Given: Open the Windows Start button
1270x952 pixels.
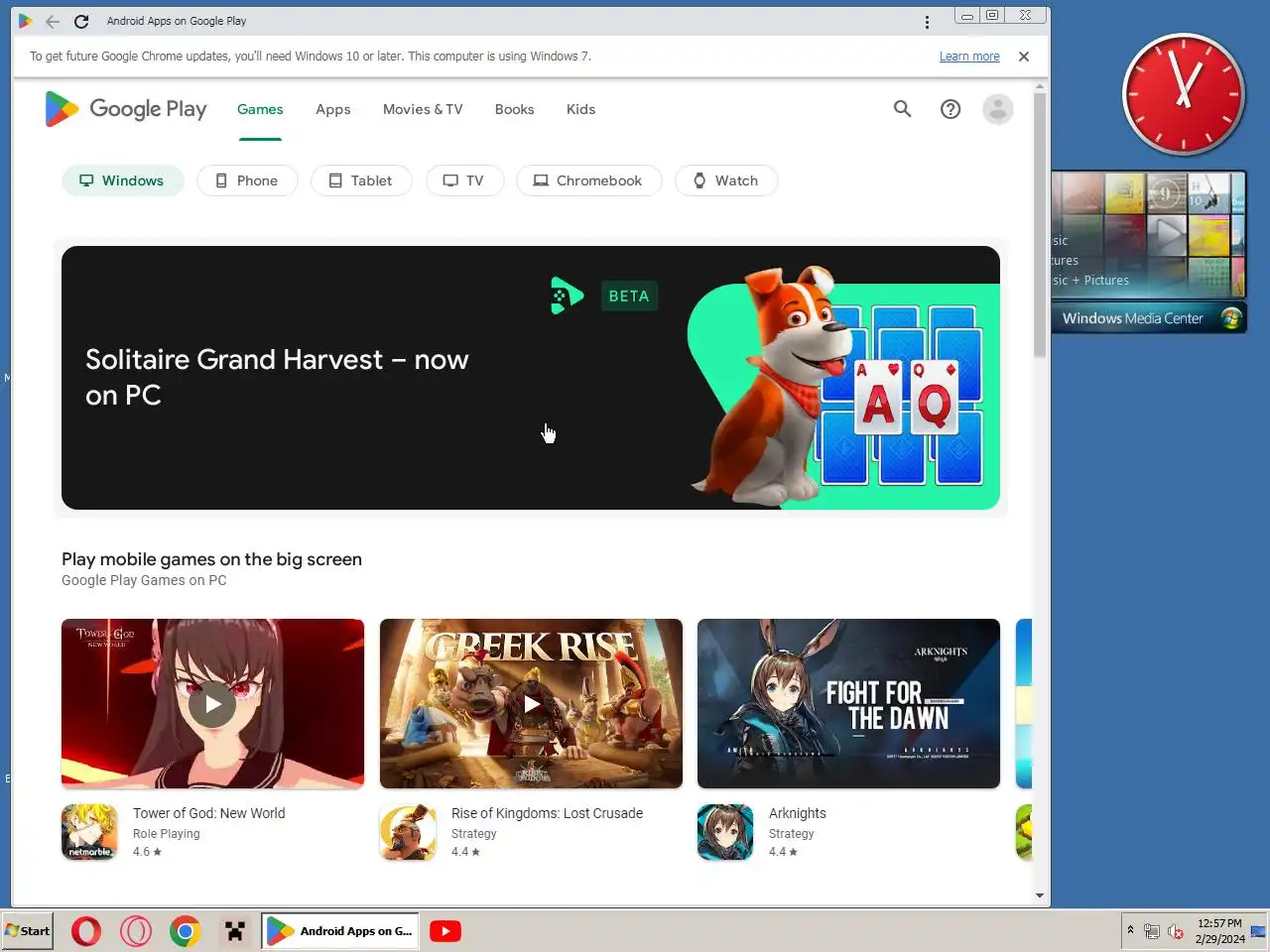Looking at the screenshot, I should pyautogui.click(x=27, y=931).
